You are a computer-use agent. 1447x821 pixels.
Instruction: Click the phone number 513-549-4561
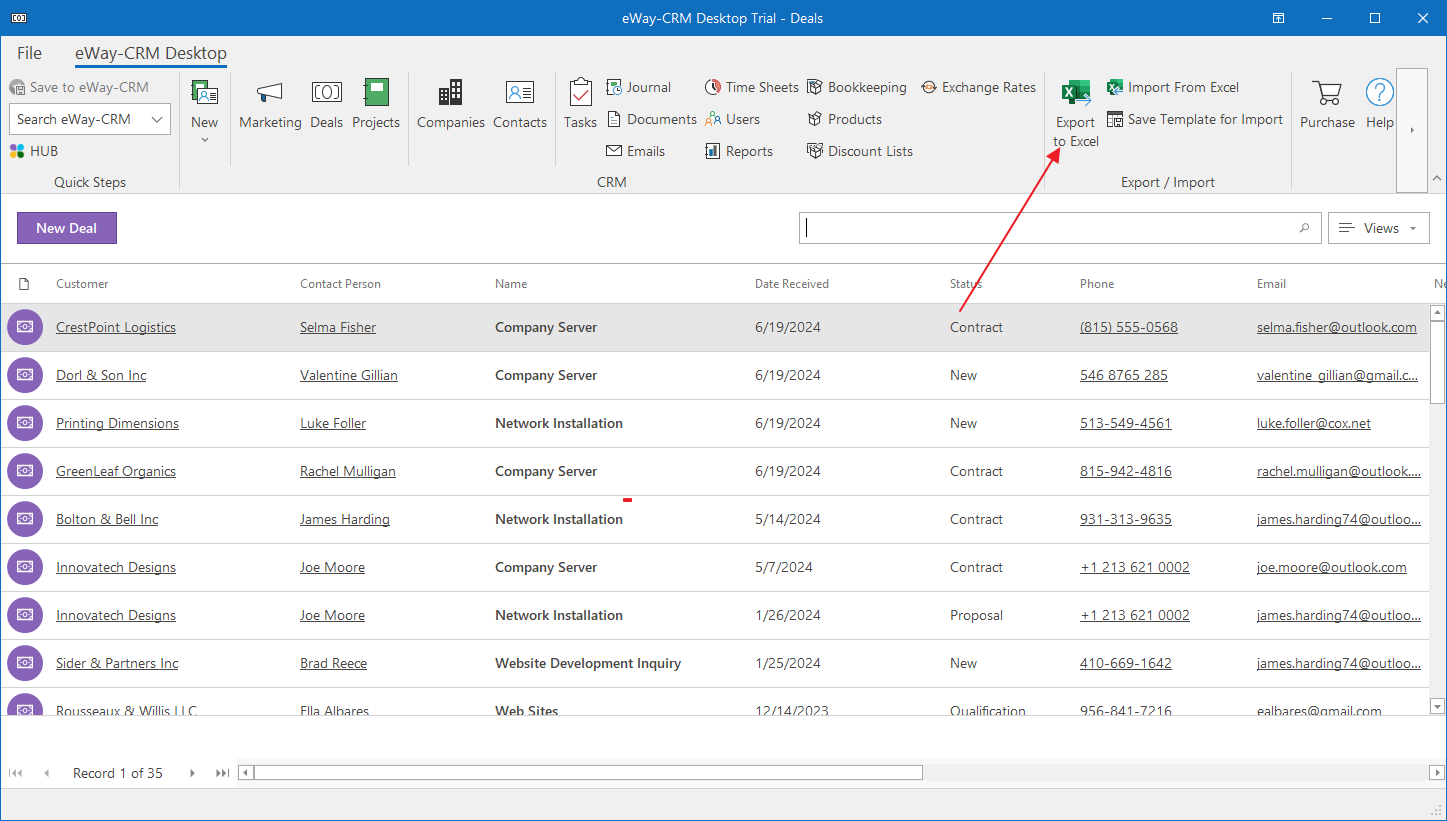pyautogui.click(x=1126, y=423)
